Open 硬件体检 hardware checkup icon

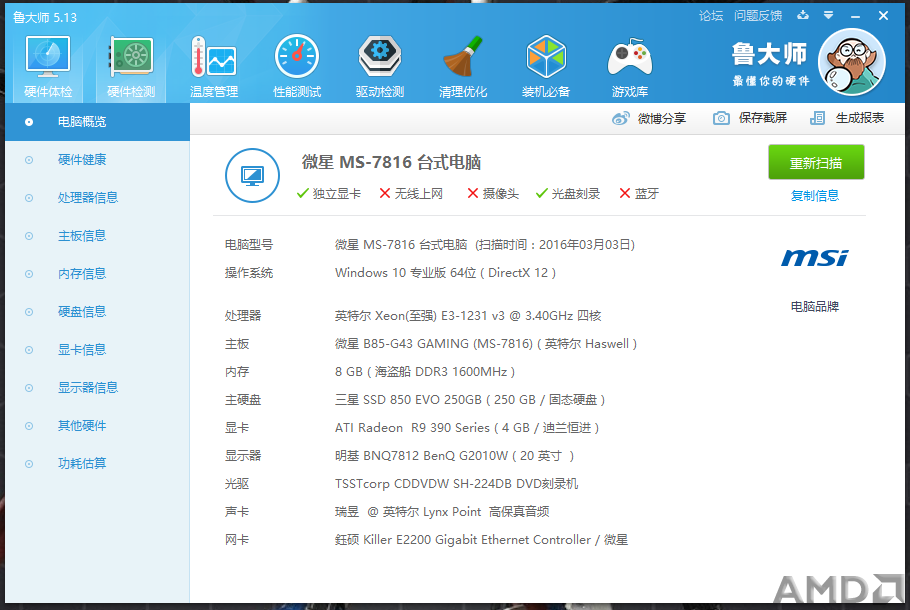pyautogui.click(x=48, y=66)
